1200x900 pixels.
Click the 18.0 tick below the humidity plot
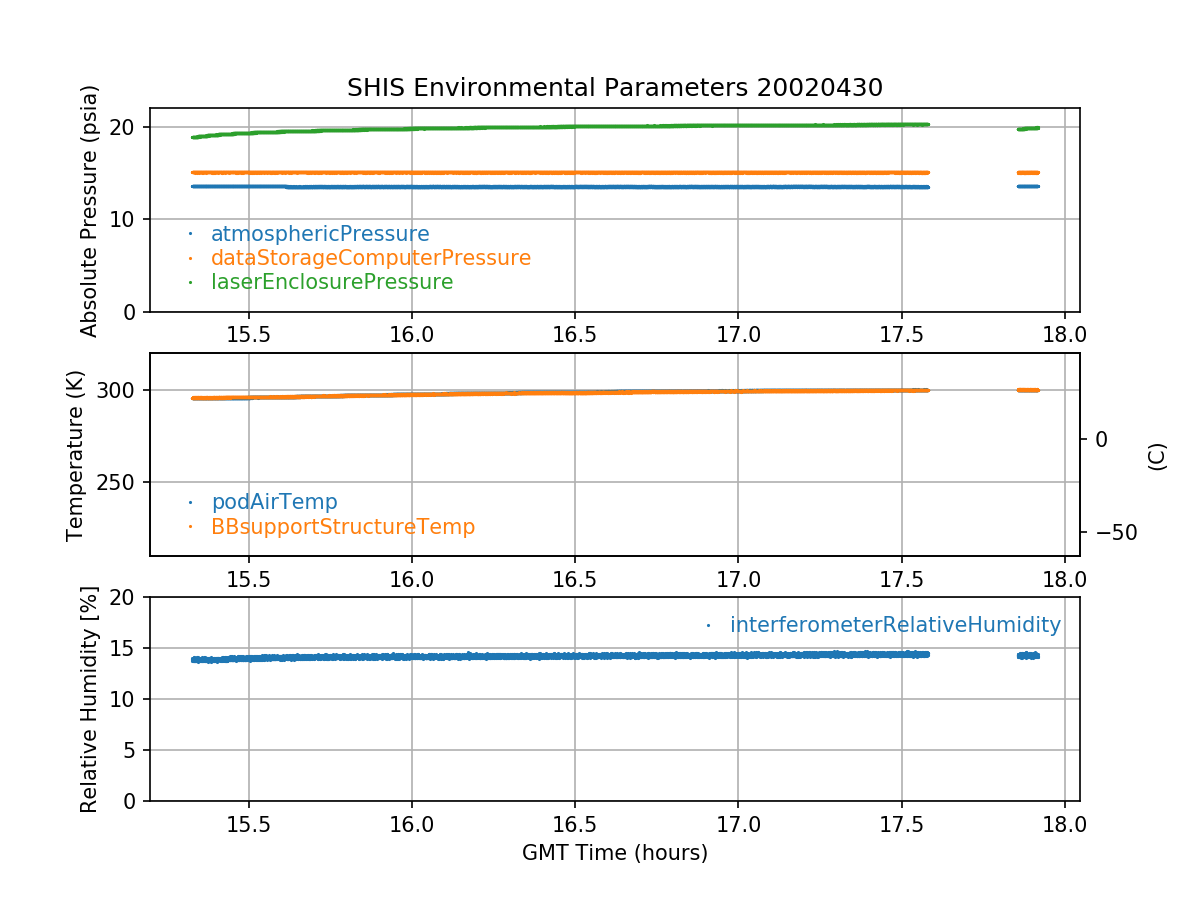(1064, 826)
